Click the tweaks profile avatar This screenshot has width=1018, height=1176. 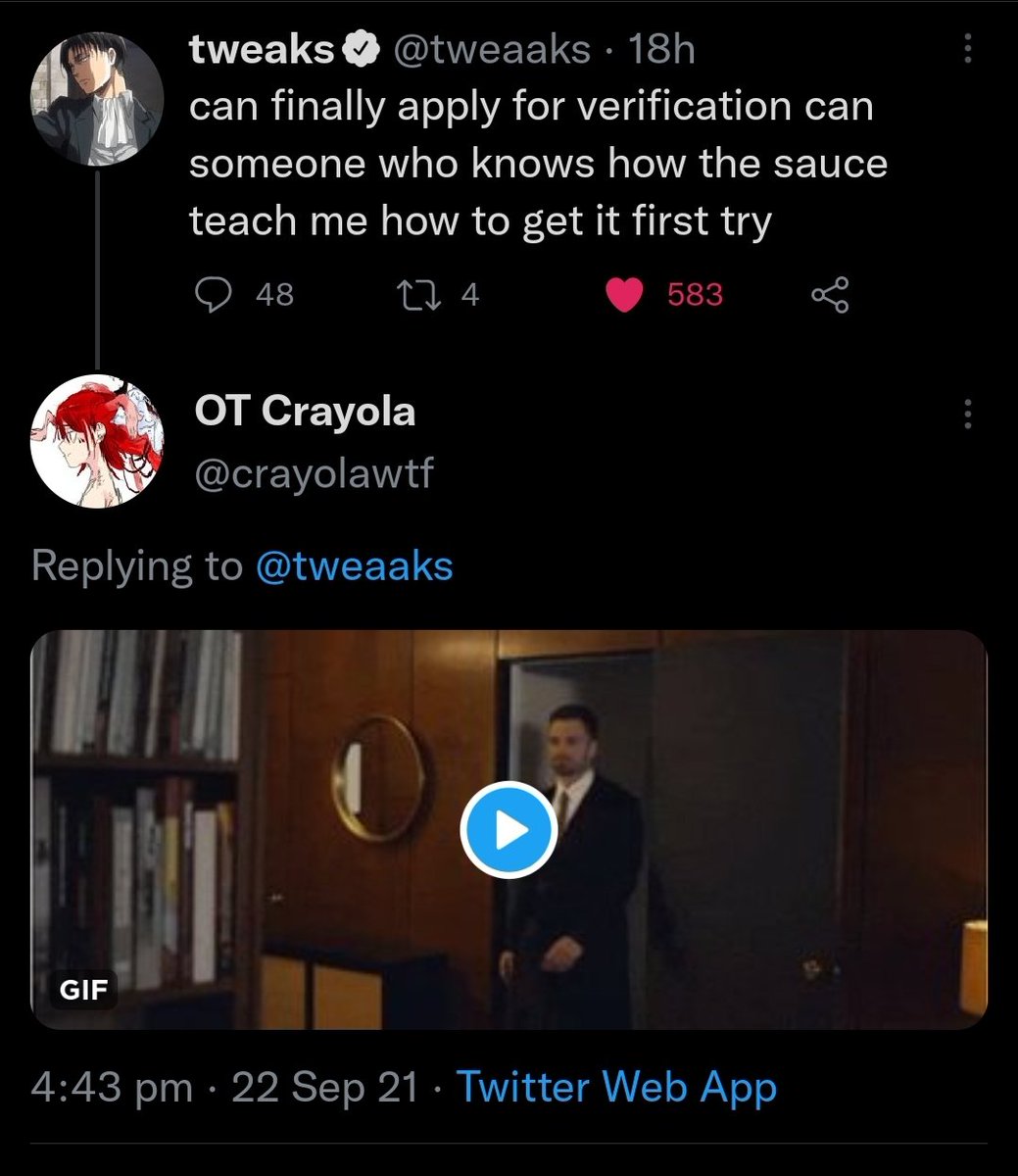pos(96,101)
